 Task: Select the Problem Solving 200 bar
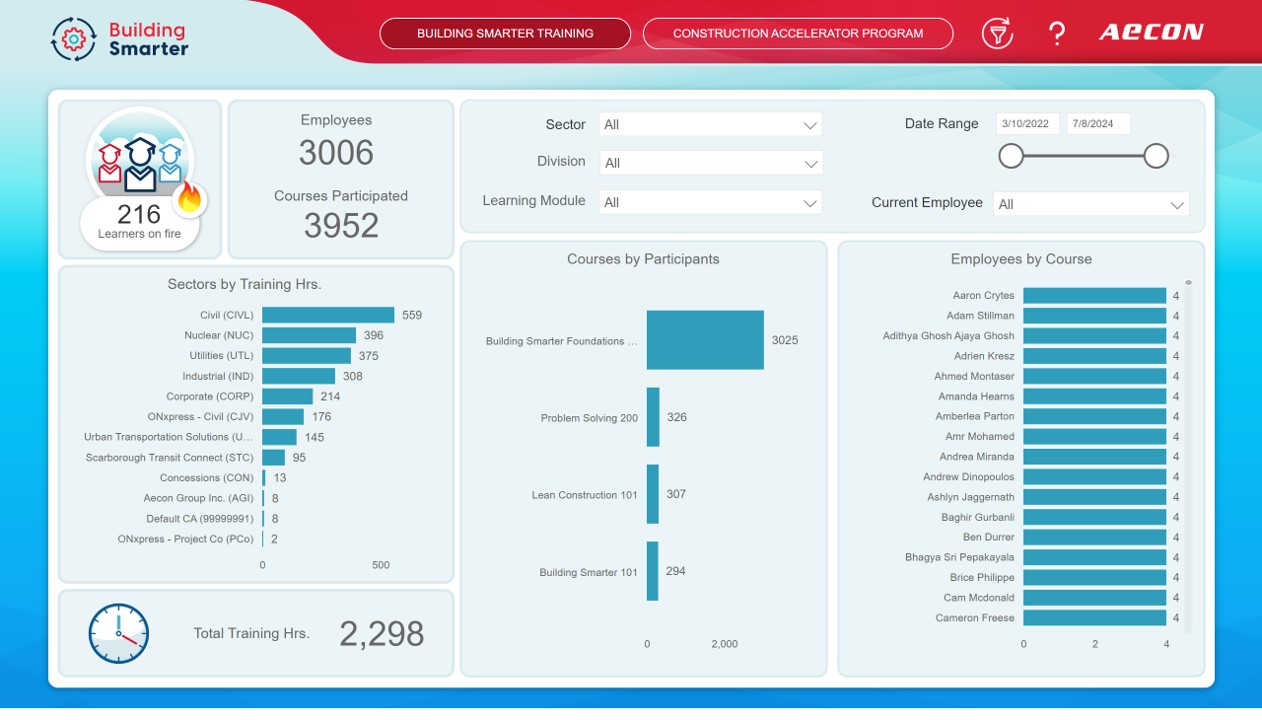(653, 417)
